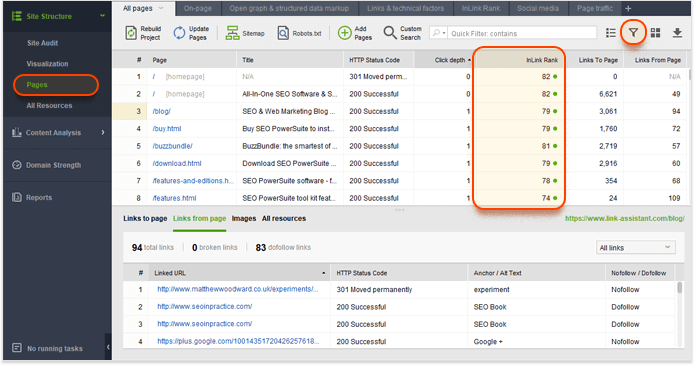
Task: Select the All resources lower tab
Action: (284, 219)
